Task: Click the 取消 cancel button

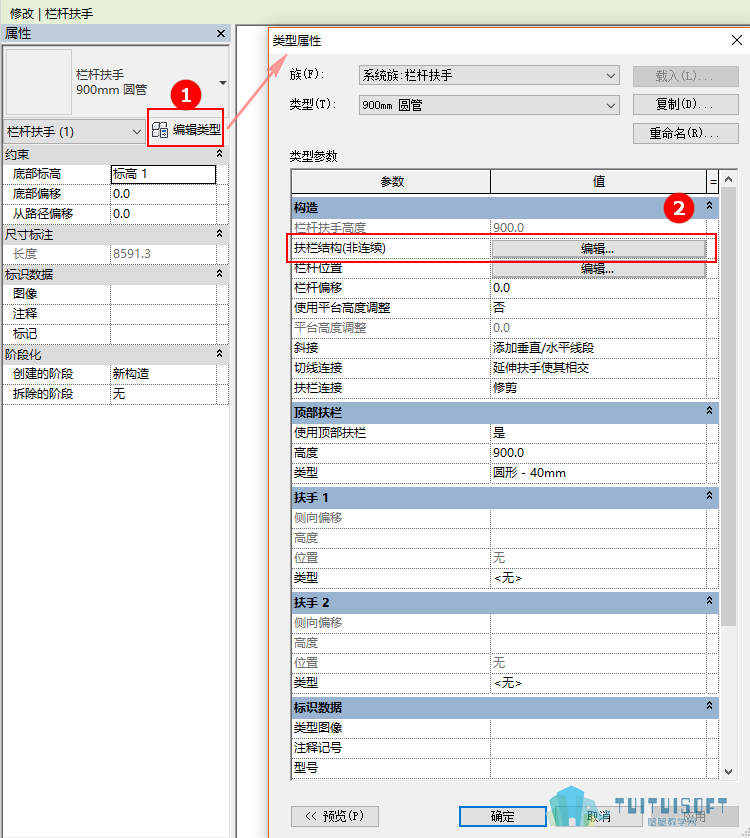Action: 598,817
